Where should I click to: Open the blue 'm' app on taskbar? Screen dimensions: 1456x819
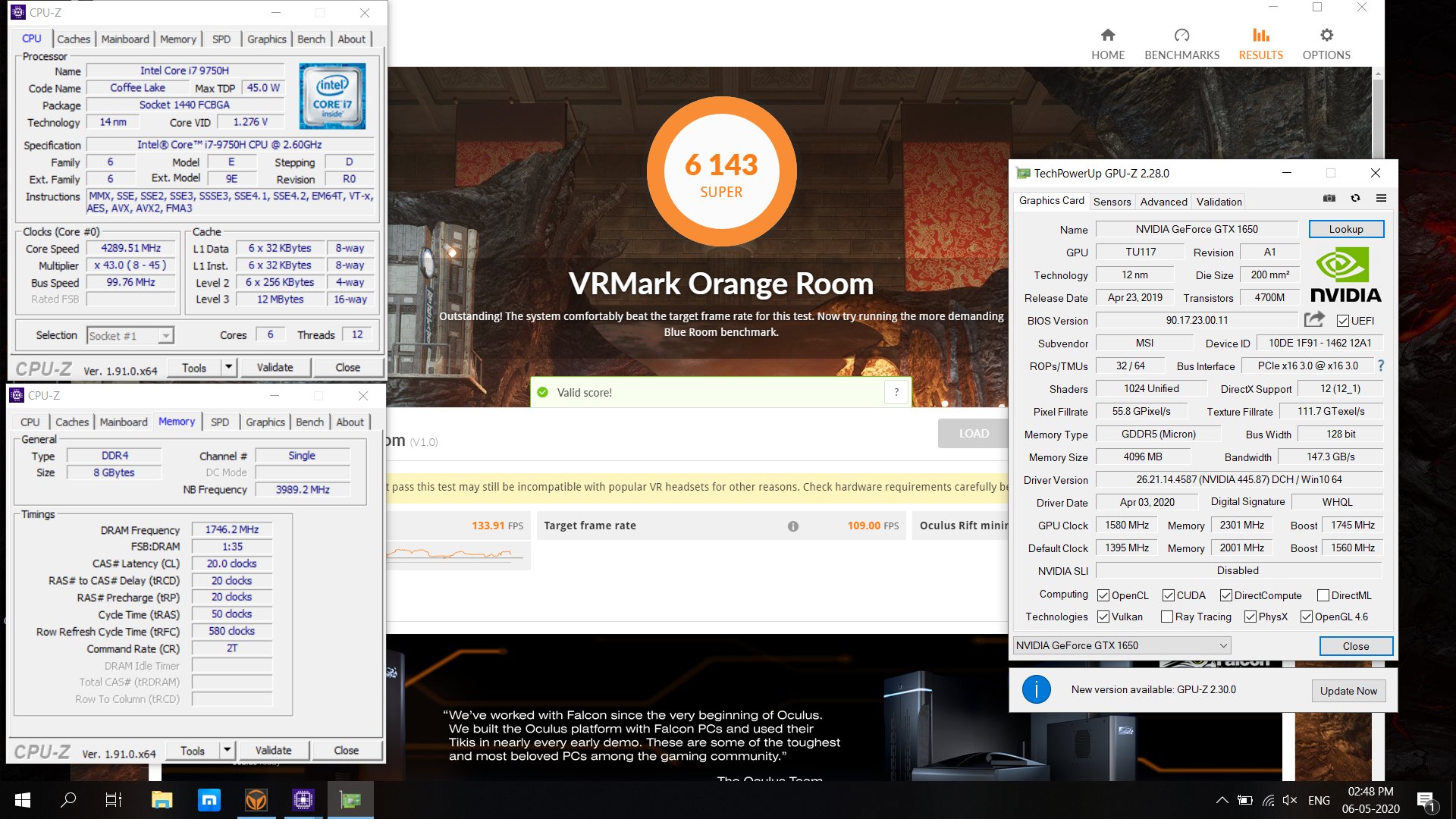tap(209, 800)
